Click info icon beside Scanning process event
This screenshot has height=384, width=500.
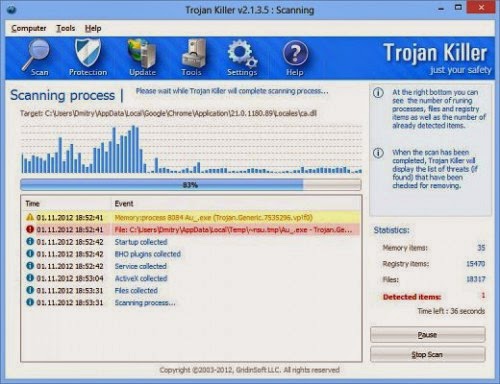tap(30, 302)
